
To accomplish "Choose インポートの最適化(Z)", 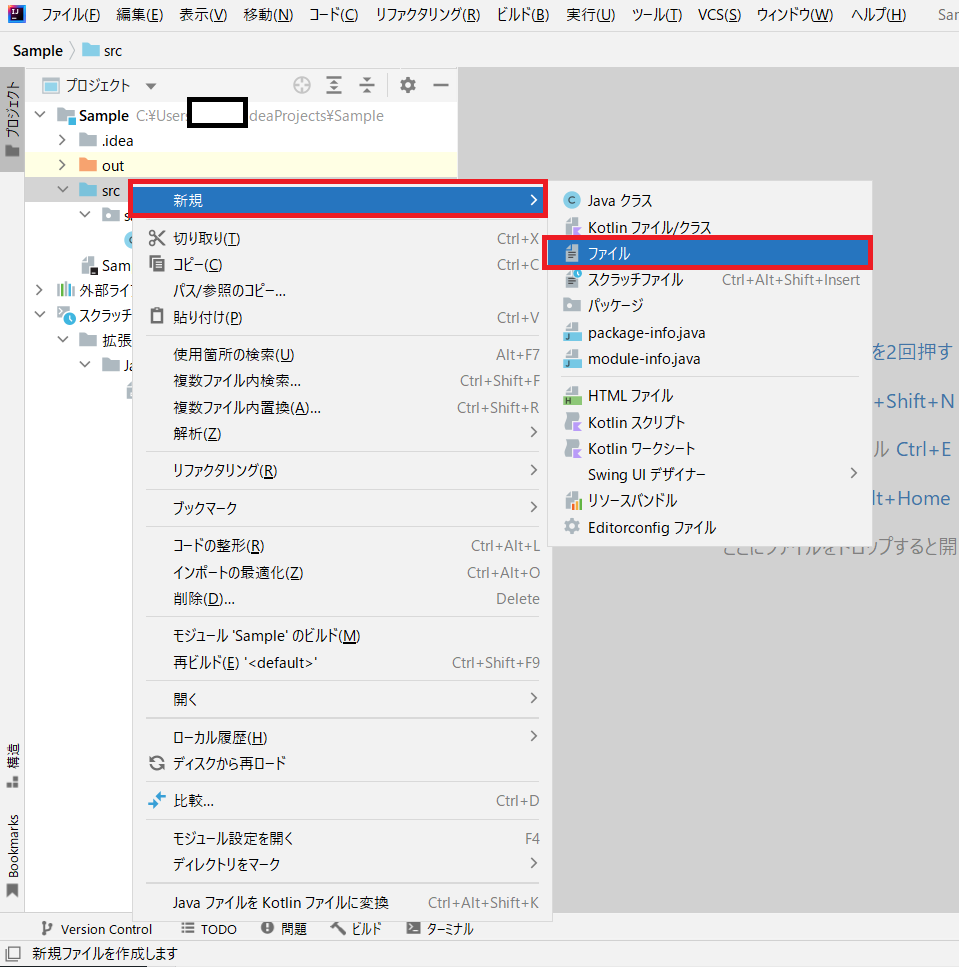I will click(342, 572).
